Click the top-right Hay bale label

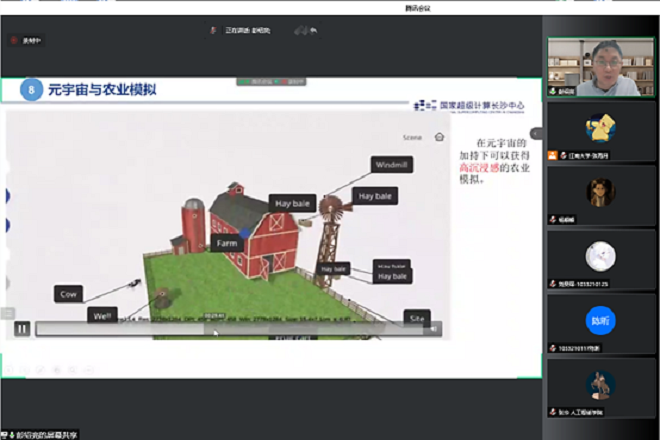click(x=377, y=196)
